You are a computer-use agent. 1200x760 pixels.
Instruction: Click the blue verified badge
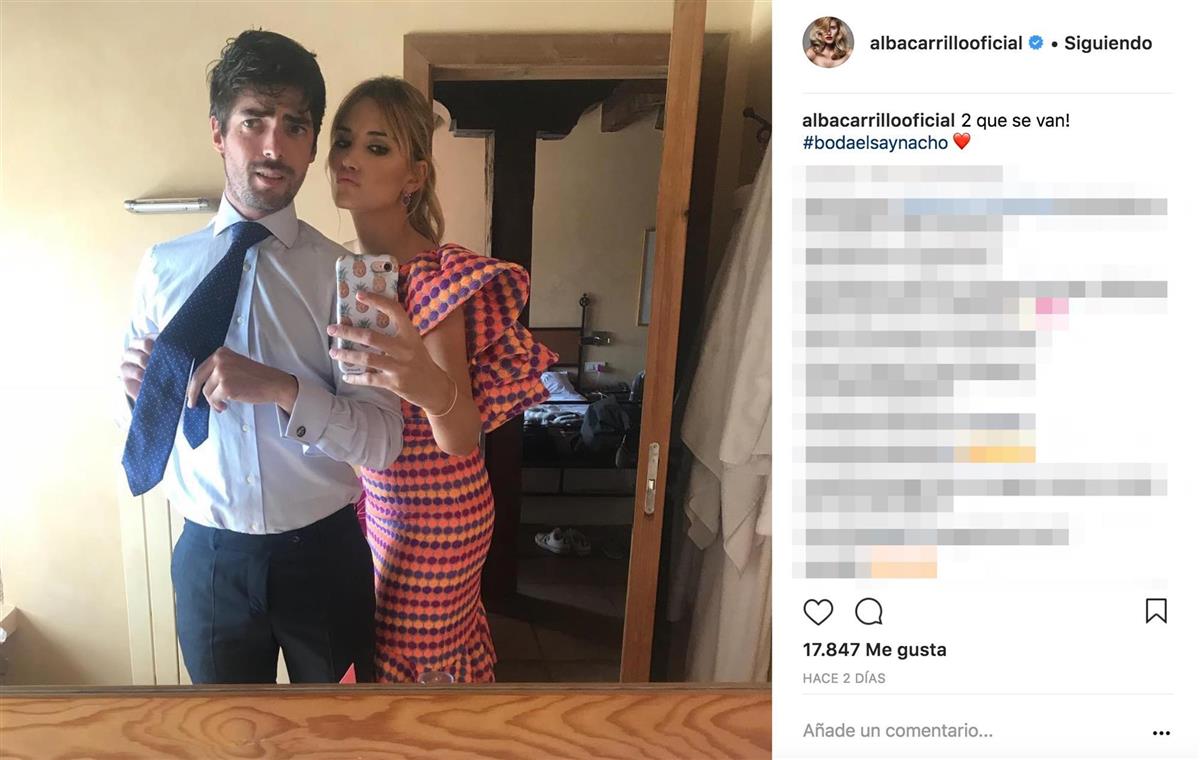tap(1036, 43)
